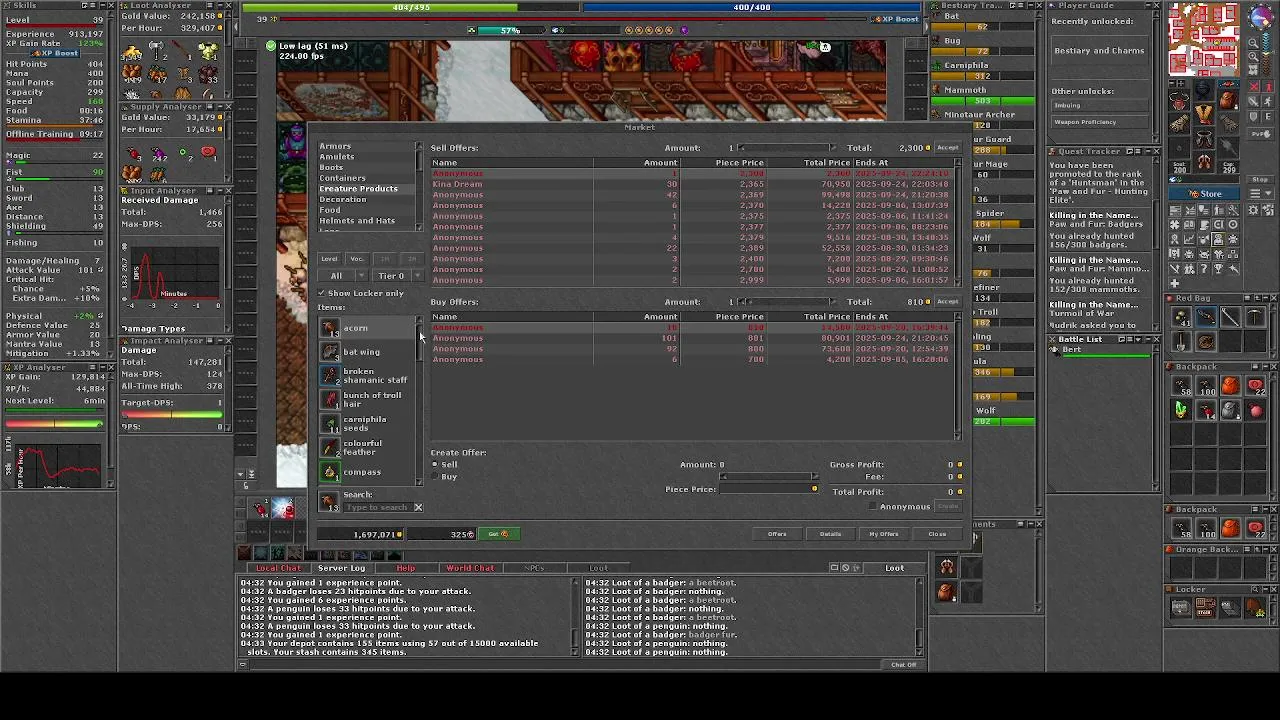This screenshot has width=1280, height=720.
Task: Select Decoration category
Action: 342,199
